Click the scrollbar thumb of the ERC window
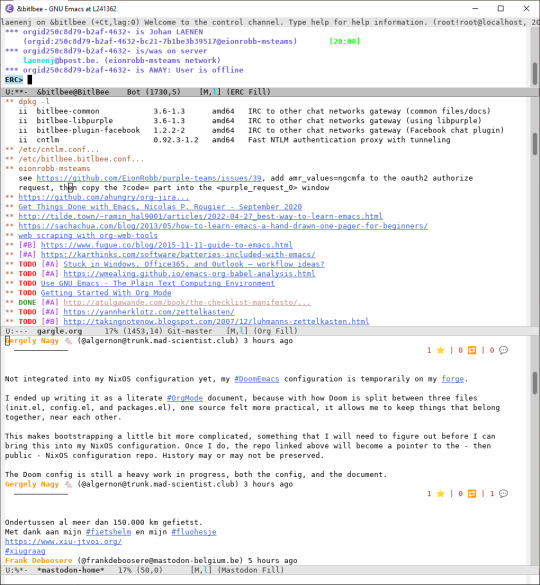 click(534, 74)
